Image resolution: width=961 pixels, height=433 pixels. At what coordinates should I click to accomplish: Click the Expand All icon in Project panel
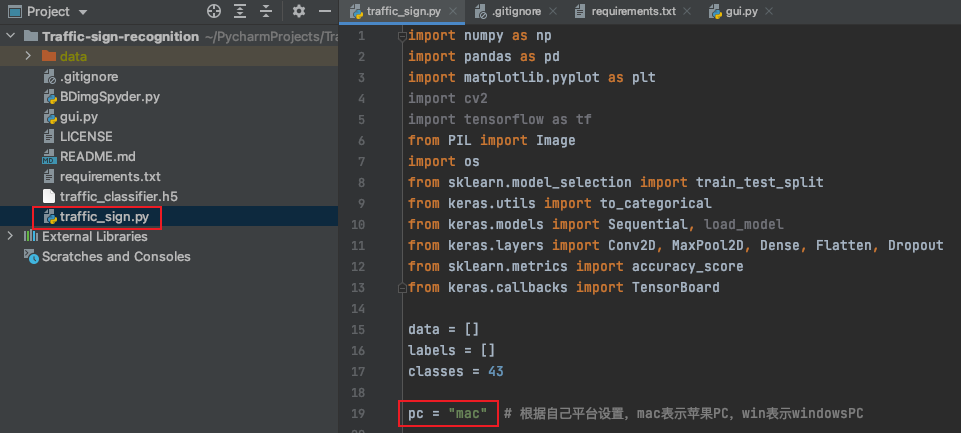[x=241, y=12]
